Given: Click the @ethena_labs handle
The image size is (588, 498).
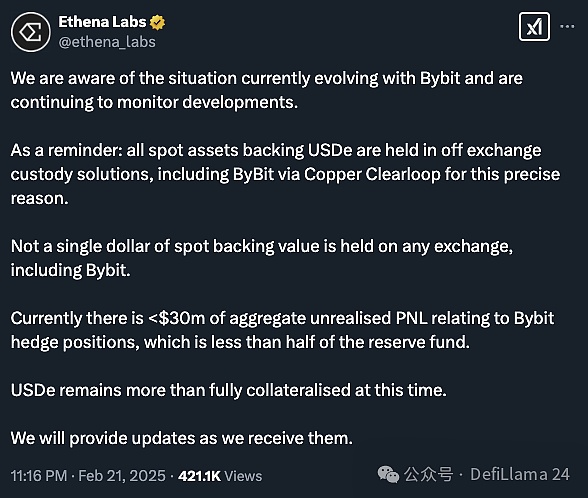Looking at the screenshot, I should pyautogui.click(x=107, y=42).
